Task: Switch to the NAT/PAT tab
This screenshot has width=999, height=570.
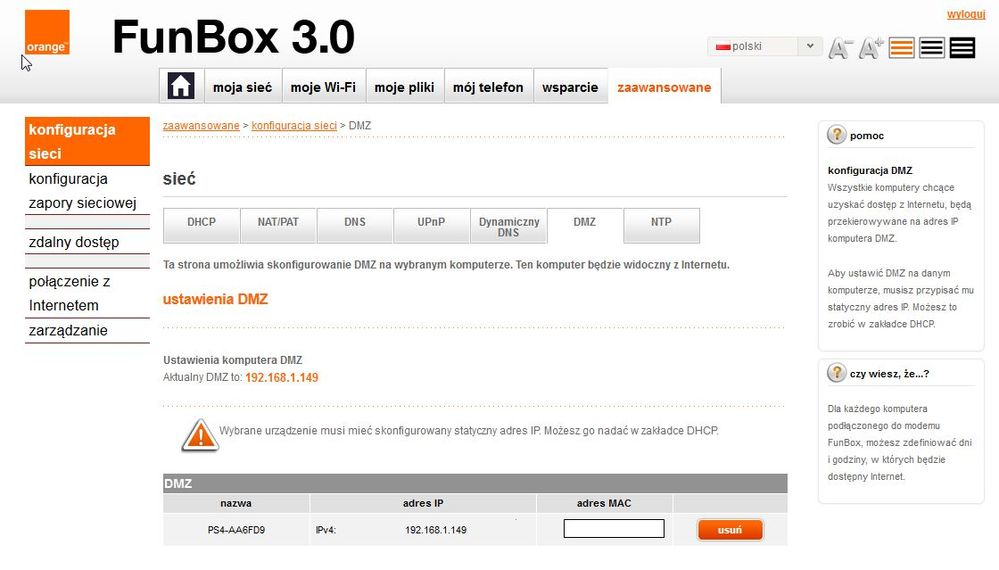Action: point(278,223)
